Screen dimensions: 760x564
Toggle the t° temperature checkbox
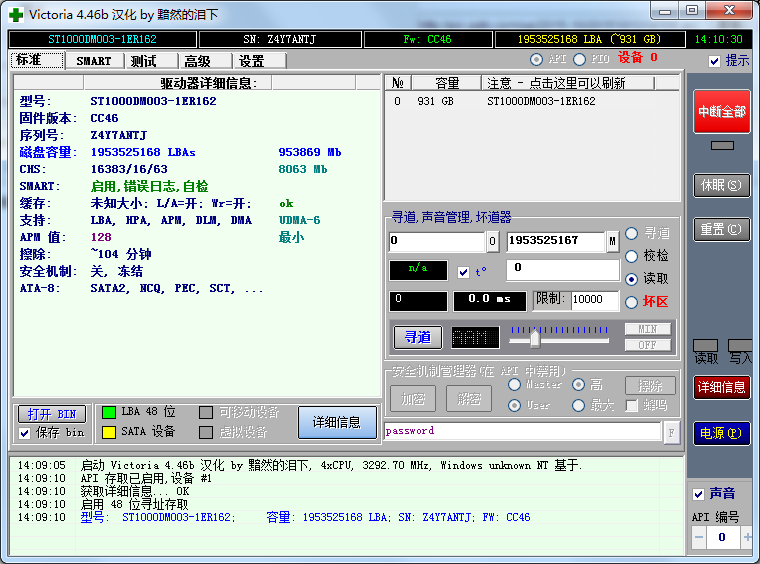(463, 272)
